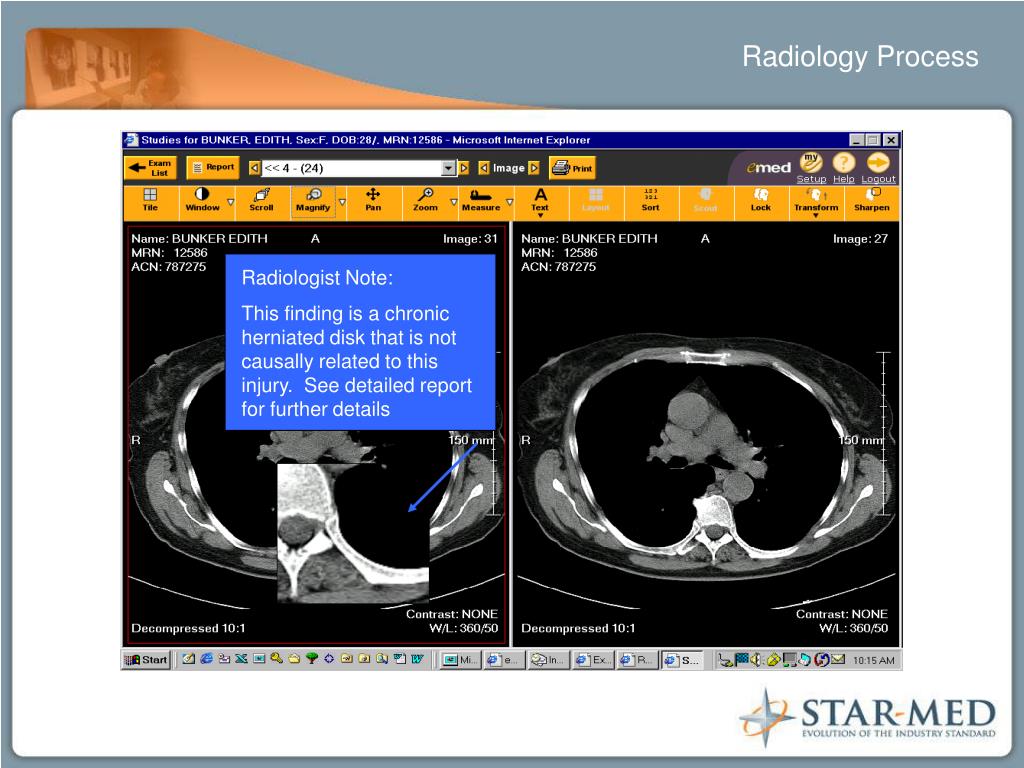The image size is (1024, 768).
Task: Toggle the Text annotation tool
Action: click(x=540, y=200)
